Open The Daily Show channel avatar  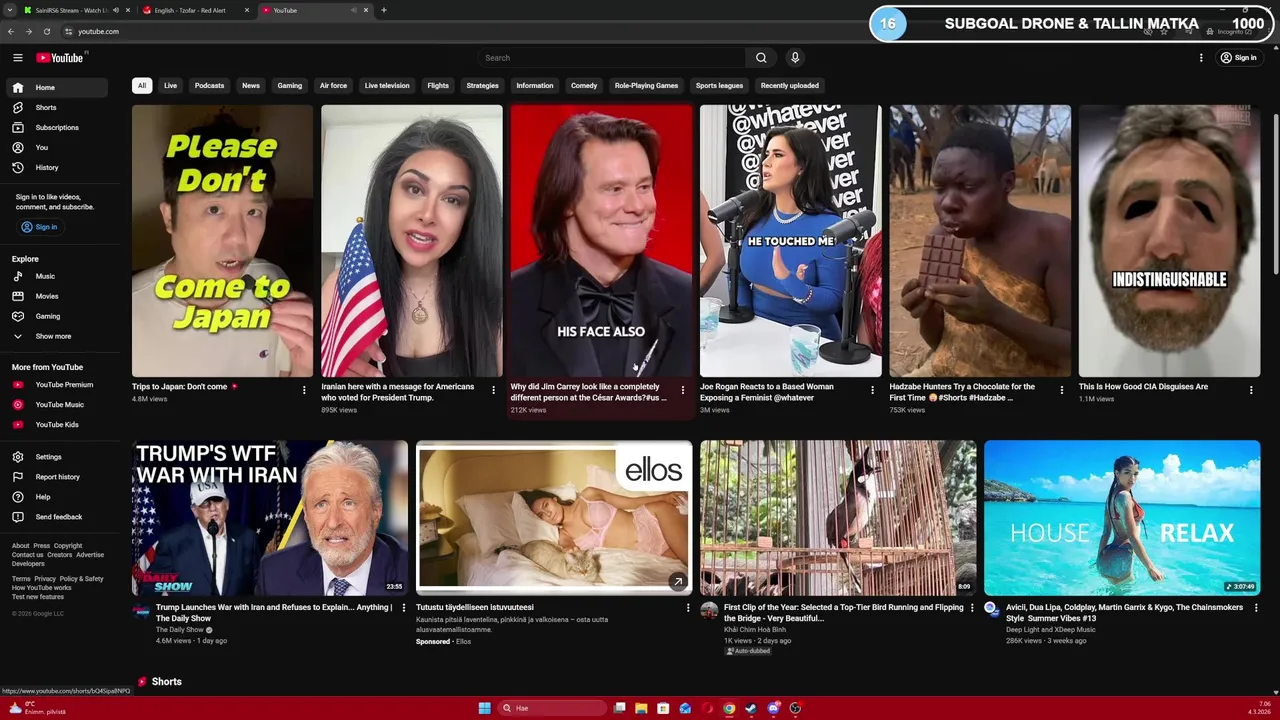pyautogui.click(x=141, y=610)
